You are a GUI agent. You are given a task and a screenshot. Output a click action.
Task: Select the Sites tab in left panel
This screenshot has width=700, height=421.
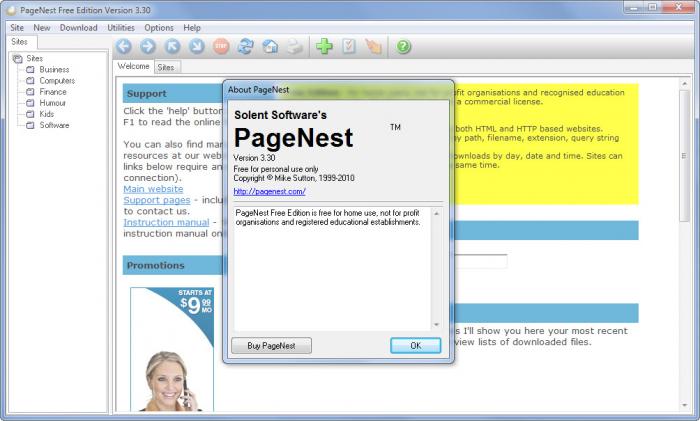(21, 42)
